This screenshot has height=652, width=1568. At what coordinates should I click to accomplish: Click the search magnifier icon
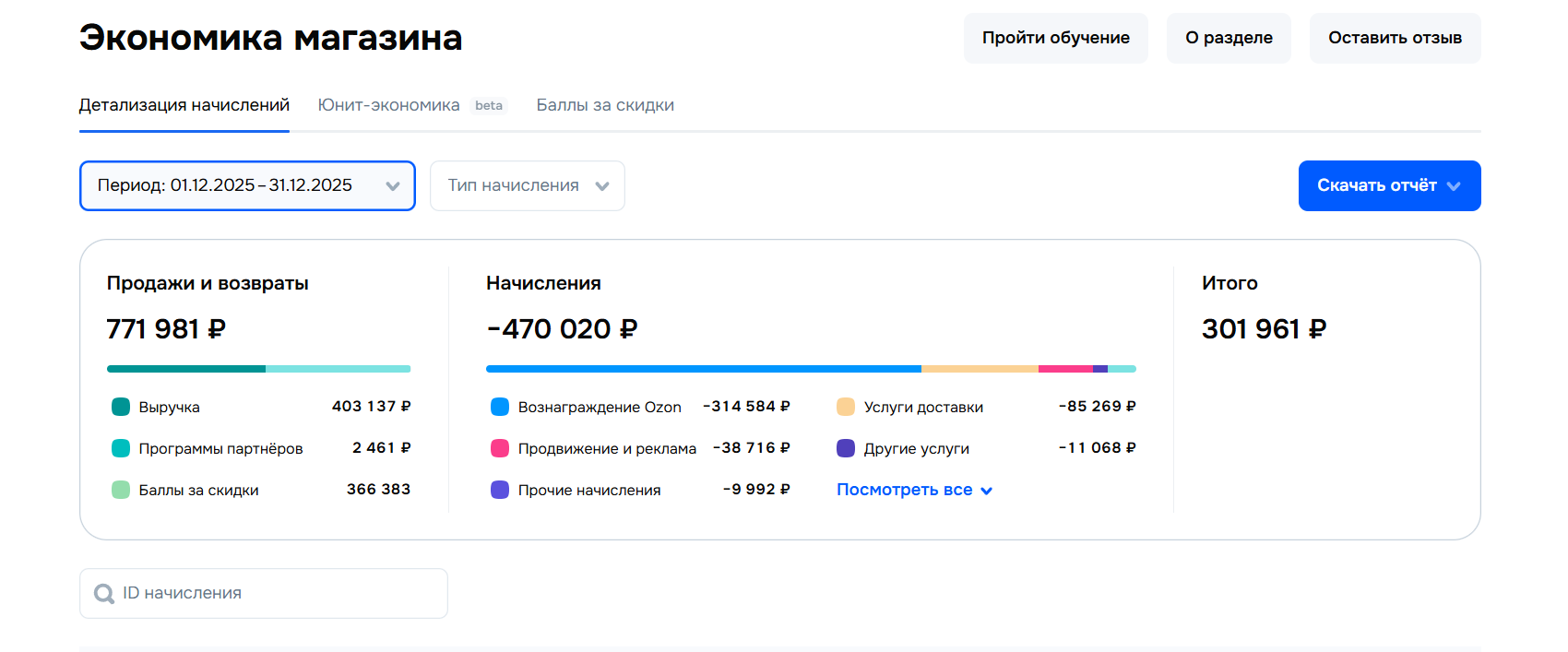tap(104, 594)
